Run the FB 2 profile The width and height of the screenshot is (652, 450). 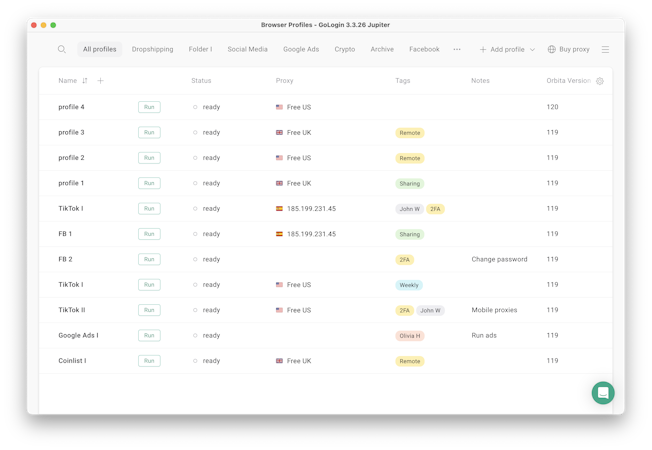tap(149, 259)
